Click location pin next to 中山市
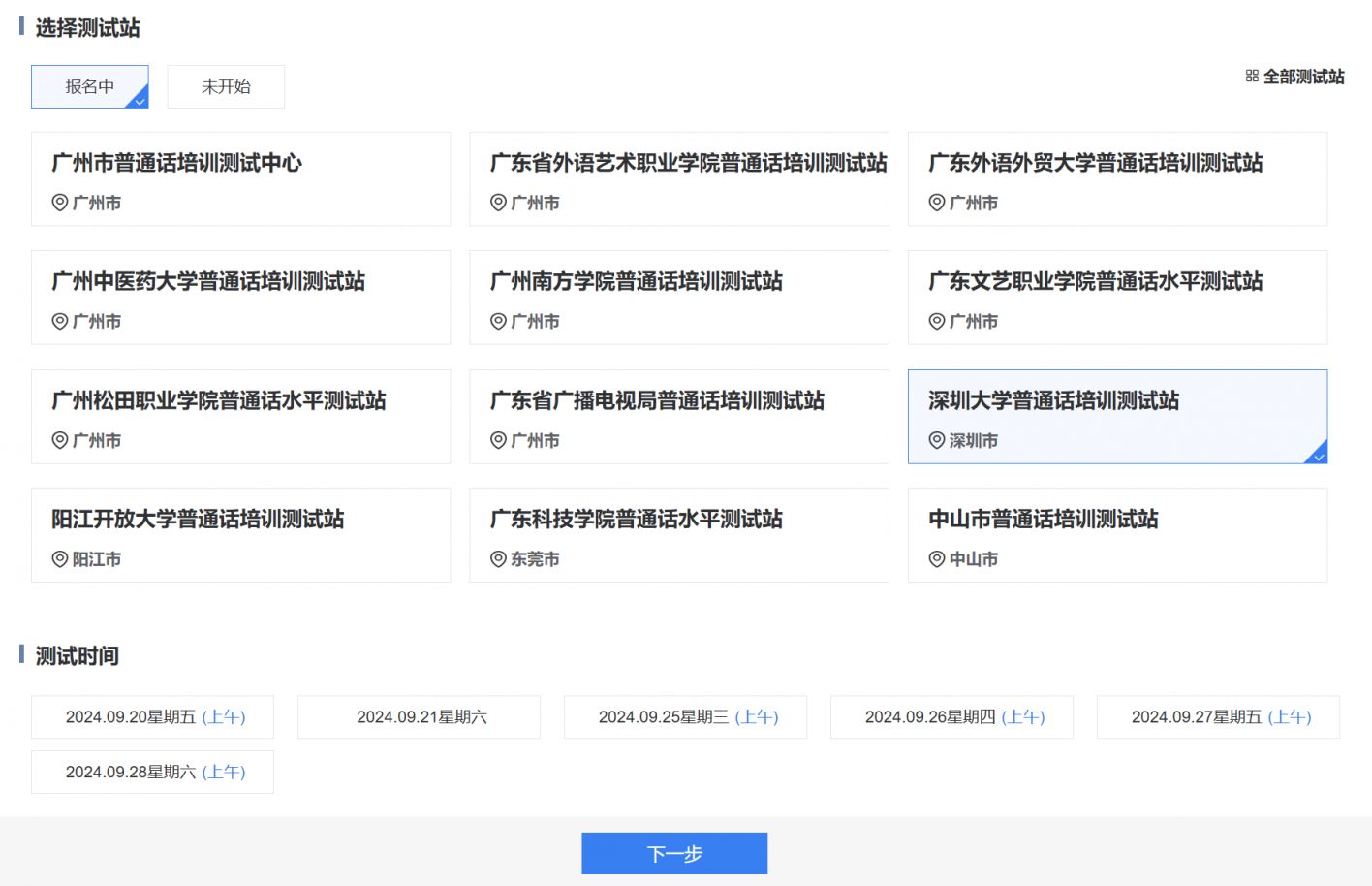Screen dimensions: 1372x886 [x=937, y=559]
